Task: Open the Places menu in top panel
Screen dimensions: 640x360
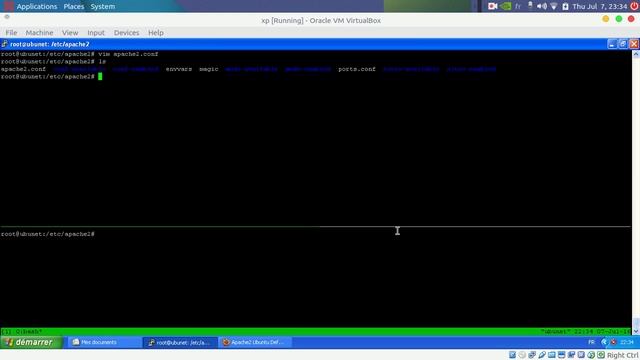Action: pyautogui.click(x=73, y=6)
